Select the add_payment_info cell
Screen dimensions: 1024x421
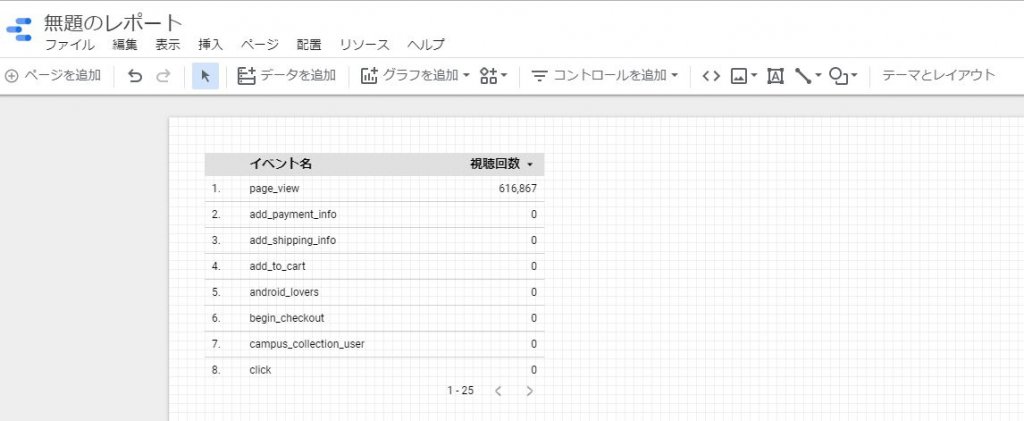[293, 214]
